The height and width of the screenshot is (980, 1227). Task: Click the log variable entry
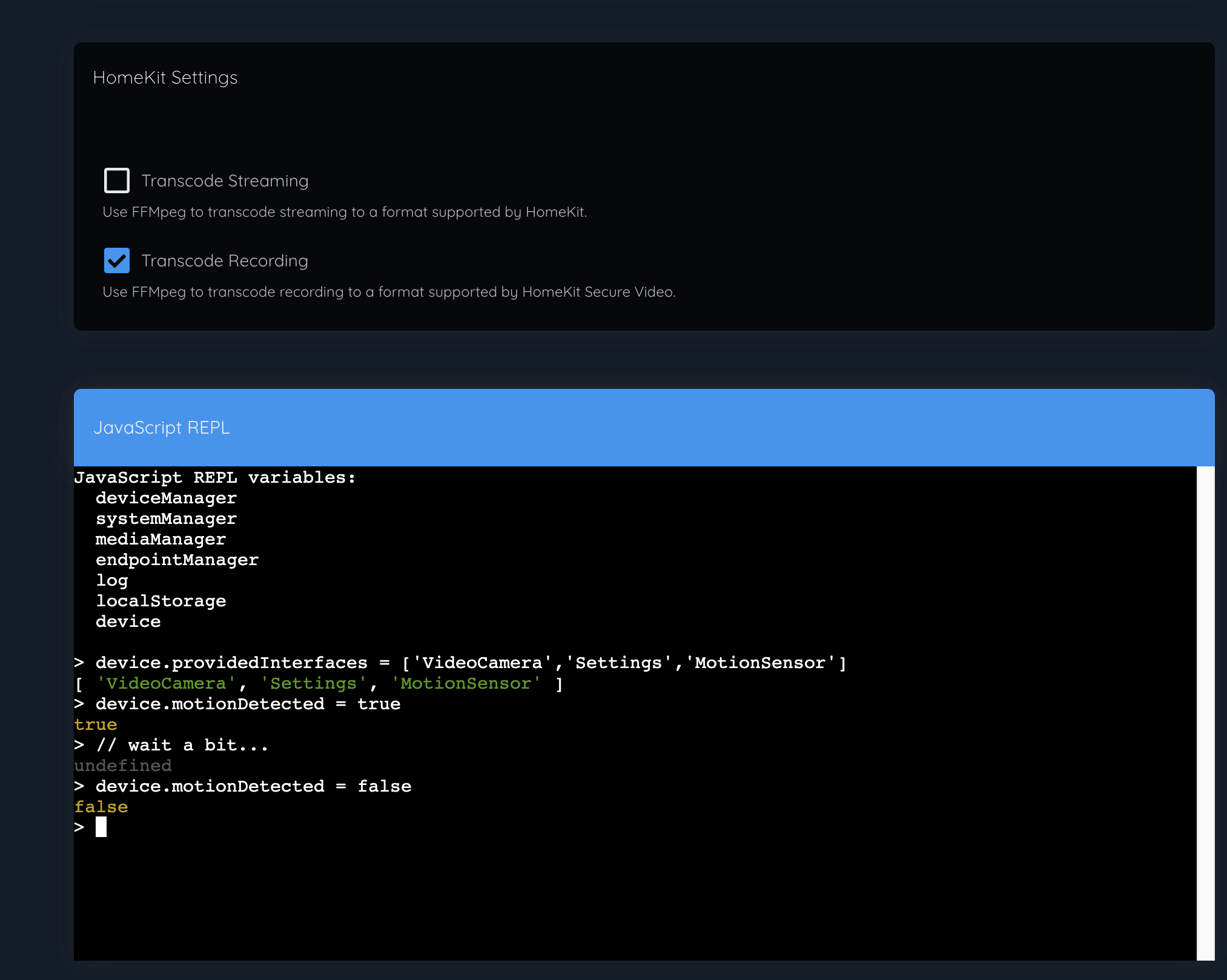point(112,580)
